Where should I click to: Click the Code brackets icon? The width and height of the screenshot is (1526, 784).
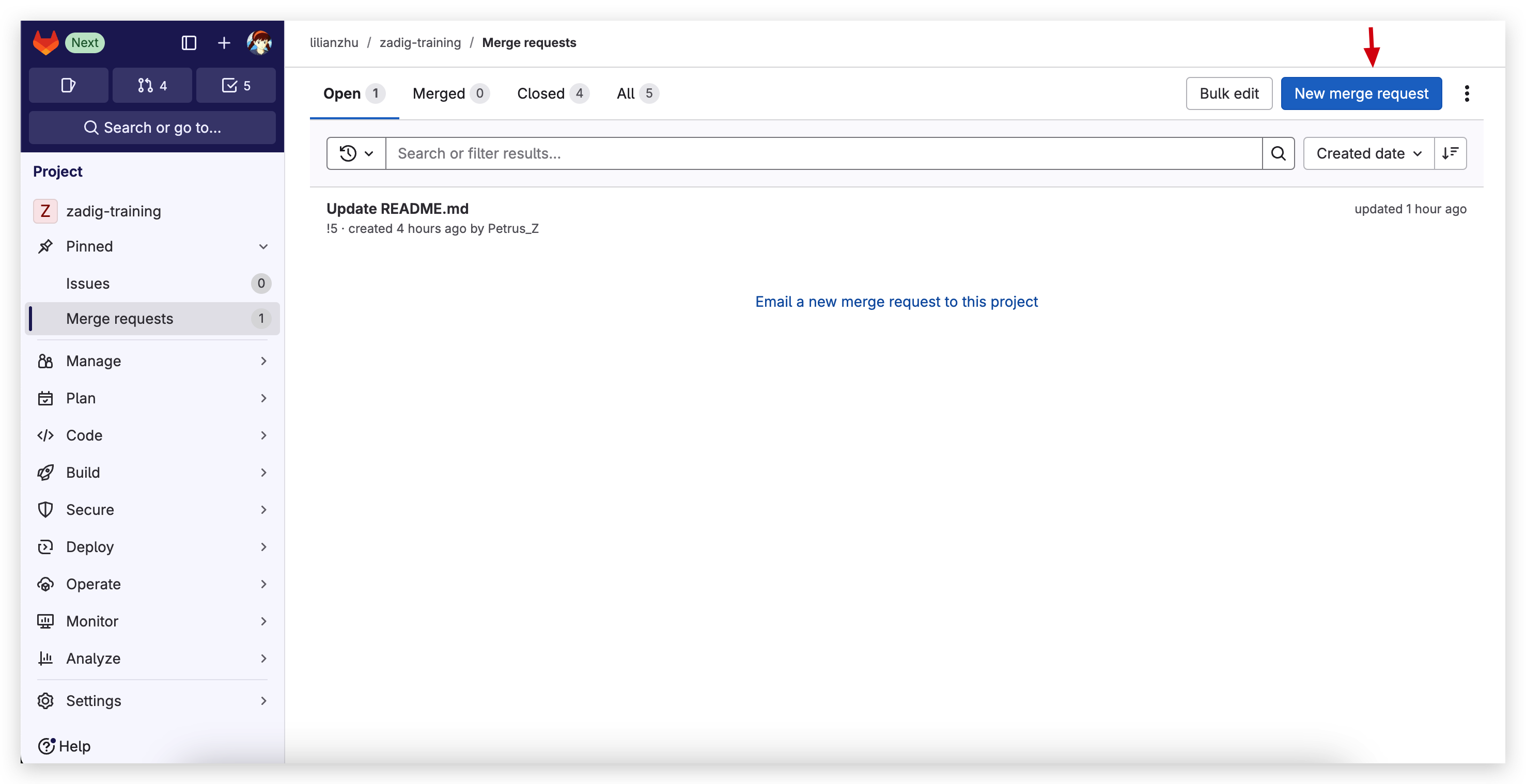[45, 436]
